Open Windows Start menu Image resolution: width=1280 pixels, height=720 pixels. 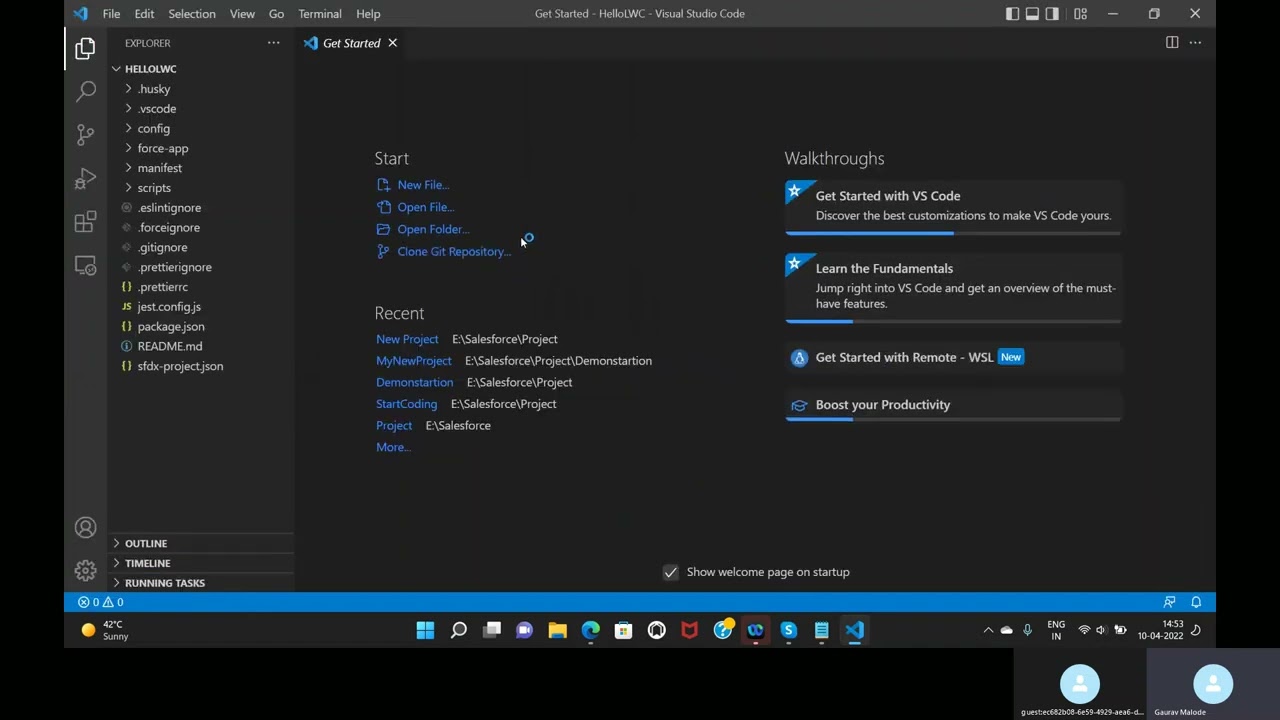click(425, 630)
